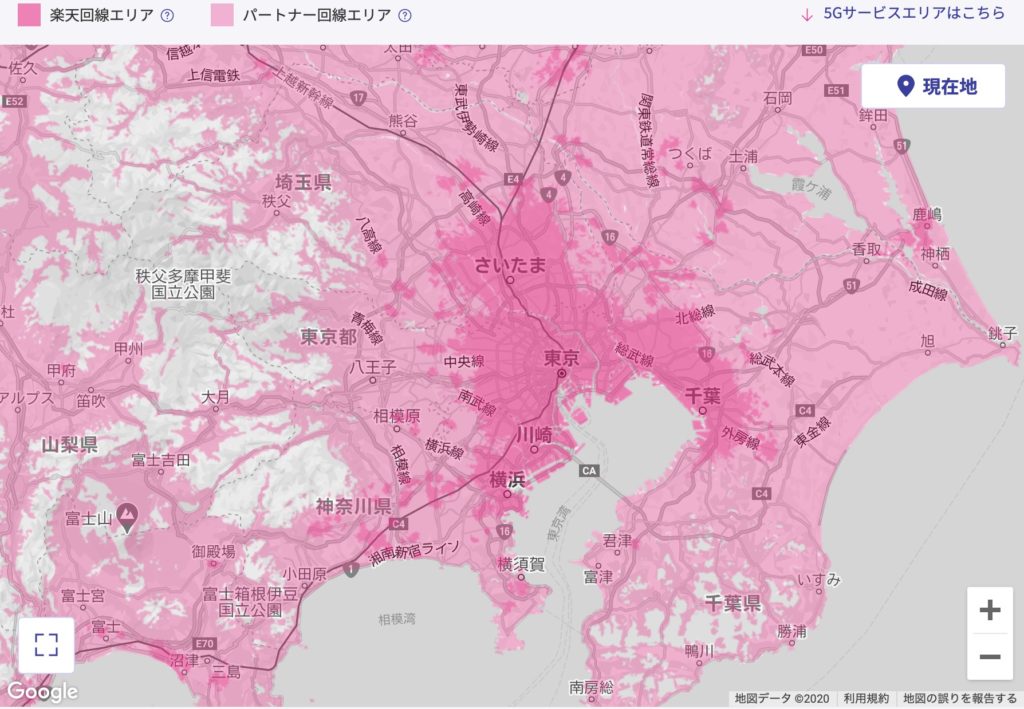The height and width of the screenshot is (709, 1024).
Task: Click the 富士箱根伊豆国立公園 label
Action: pos(250,602)
